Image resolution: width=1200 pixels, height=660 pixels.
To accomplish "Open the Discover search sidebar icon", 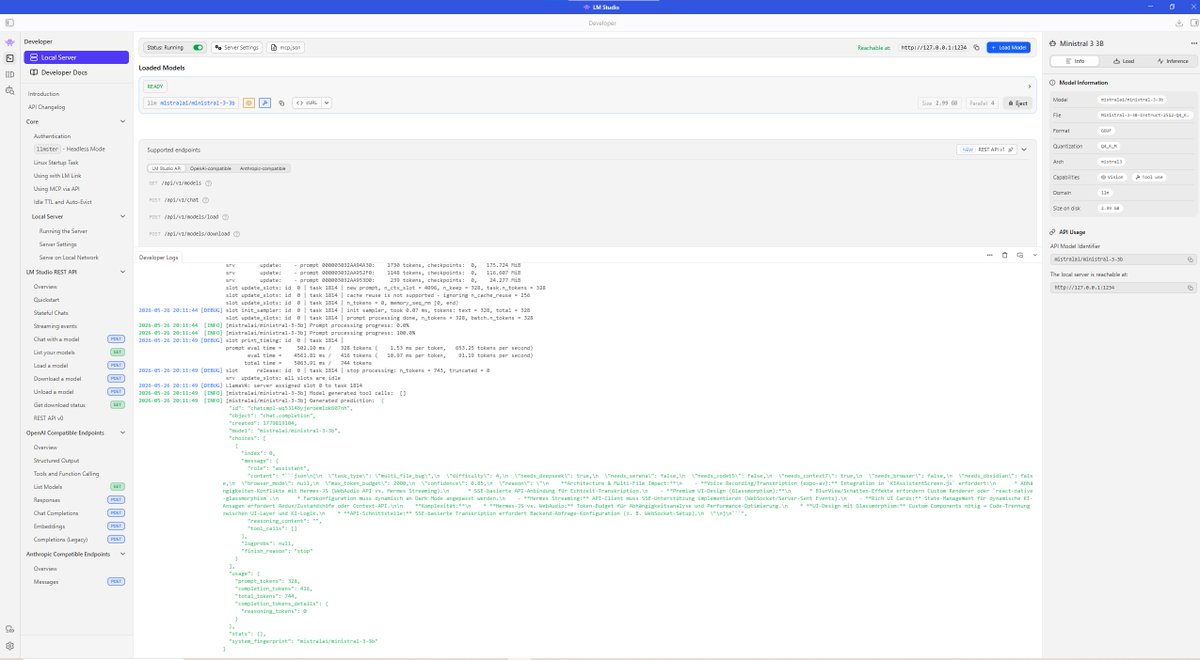I will click(x=9, y=90).
